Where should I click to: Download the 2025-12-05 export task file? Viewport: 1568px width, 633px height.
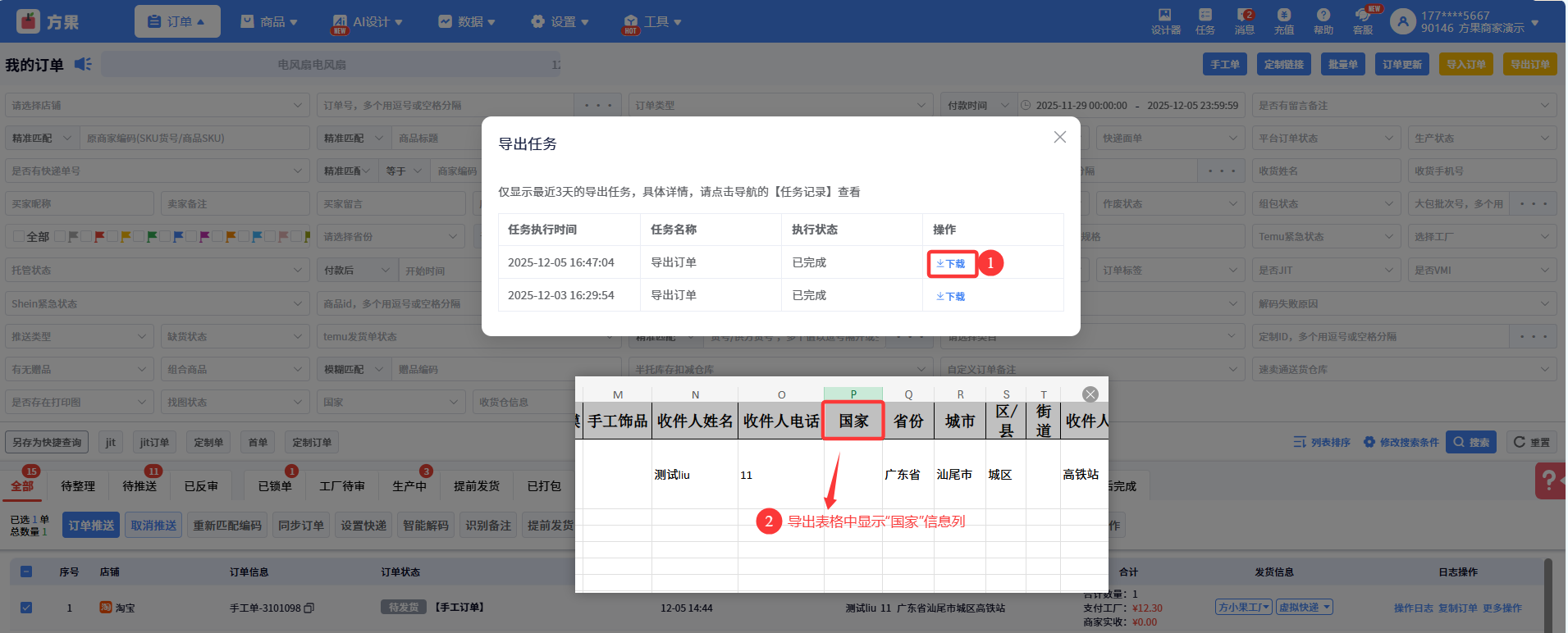951,264
